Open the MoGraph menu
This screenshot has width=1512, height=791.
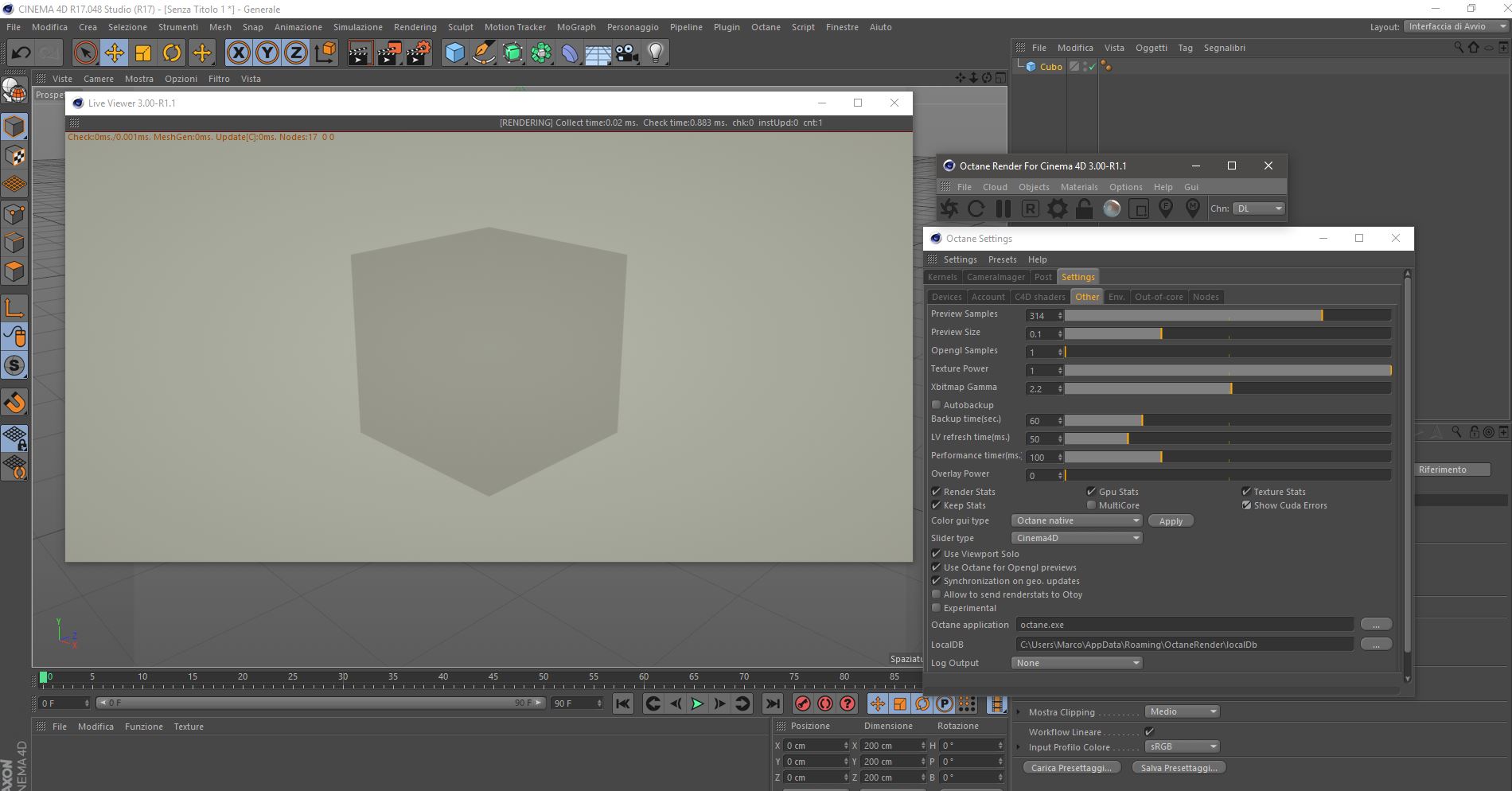pyautogui.click(x=575, y=27)
